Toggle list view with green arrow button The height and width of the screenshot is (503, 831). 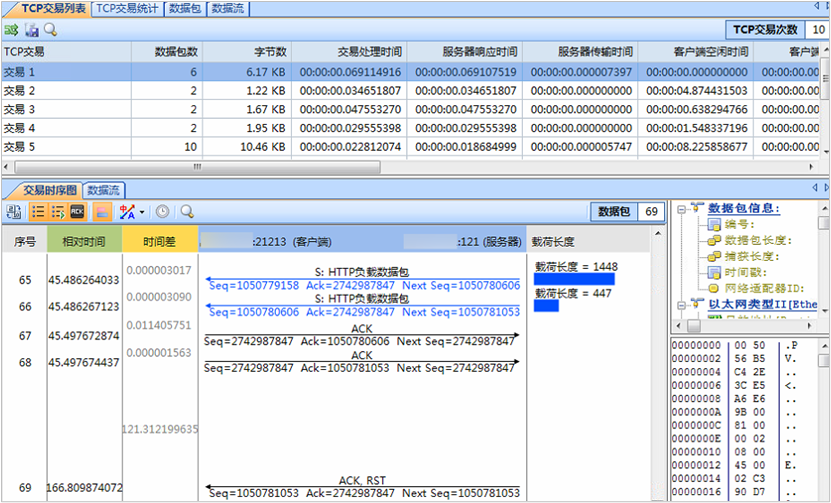coord(58,212)
